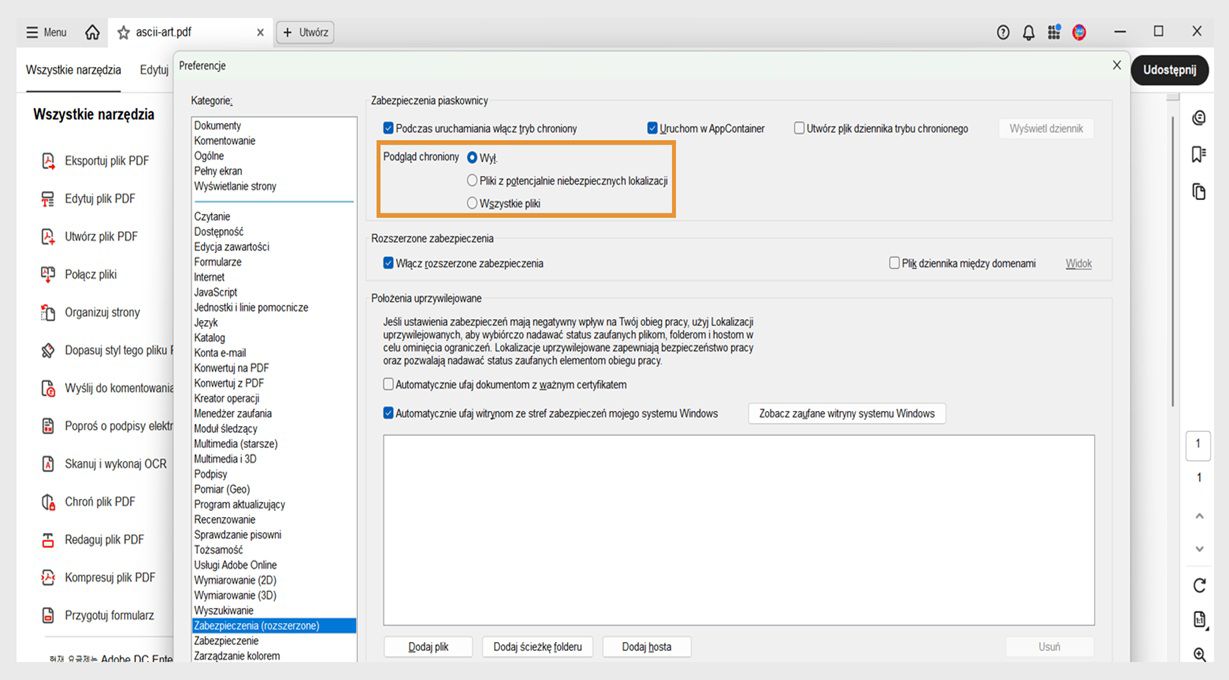Switch to Wszystkie narzędzia tab
Viewport: 1229px width, 680px height.
[x=73, y=70]
